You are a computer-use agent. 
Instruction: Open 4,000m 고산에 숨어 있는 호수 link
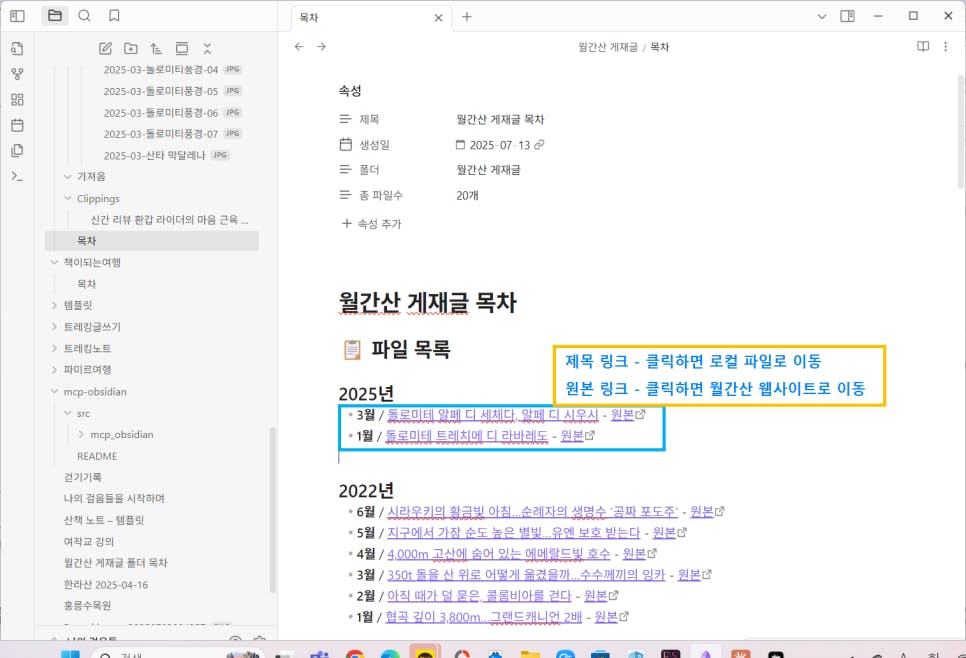pyautogui.click(x=498, y=554)
